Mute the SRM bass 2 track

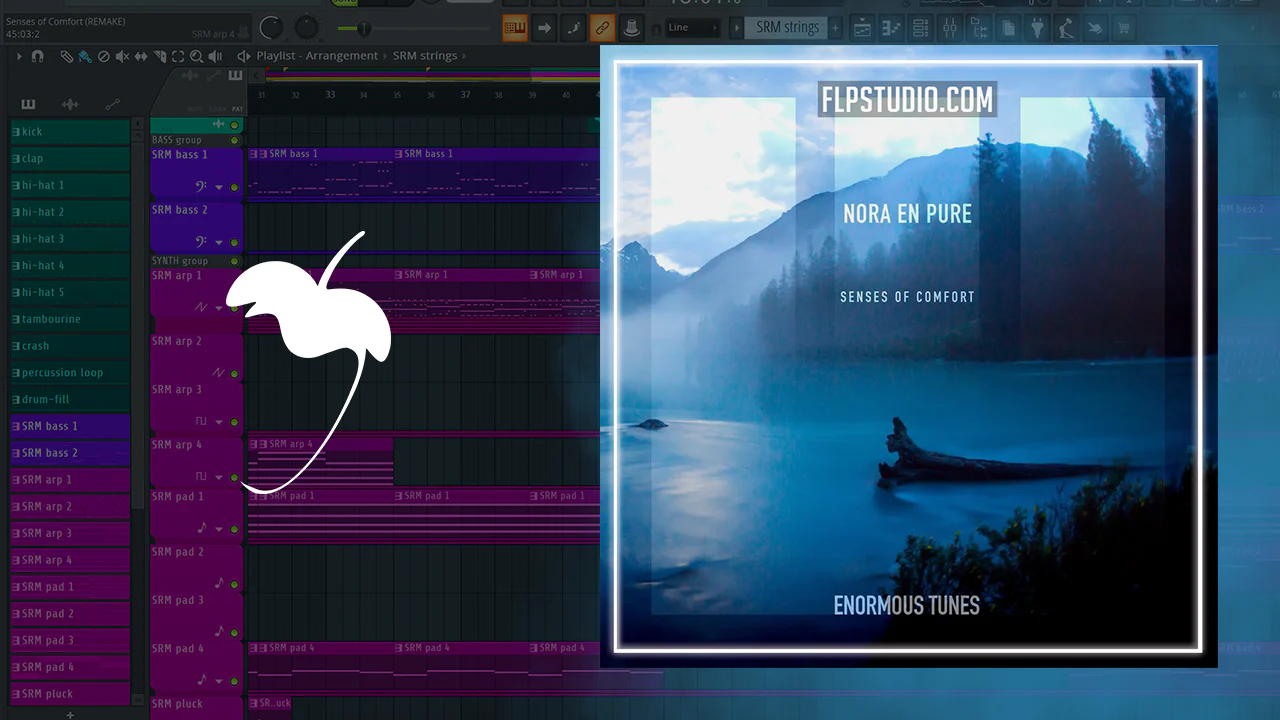(x=235, y=242)
